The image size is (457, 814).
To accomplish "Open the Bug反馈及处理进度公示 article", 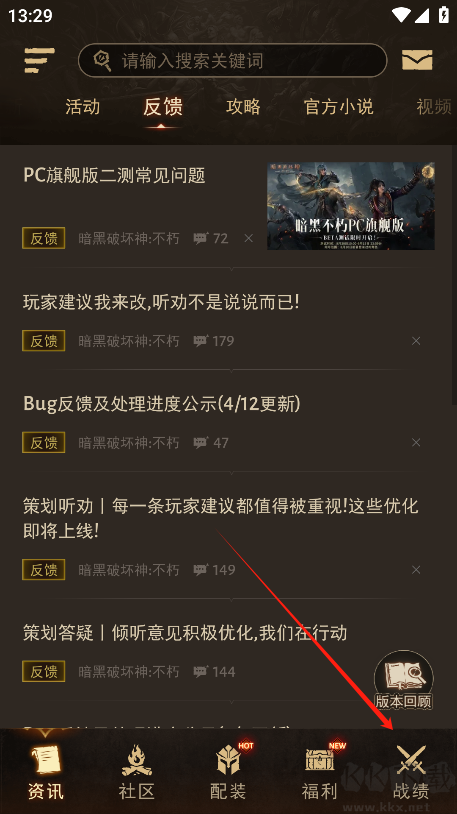I will click(x=162, y=404).
